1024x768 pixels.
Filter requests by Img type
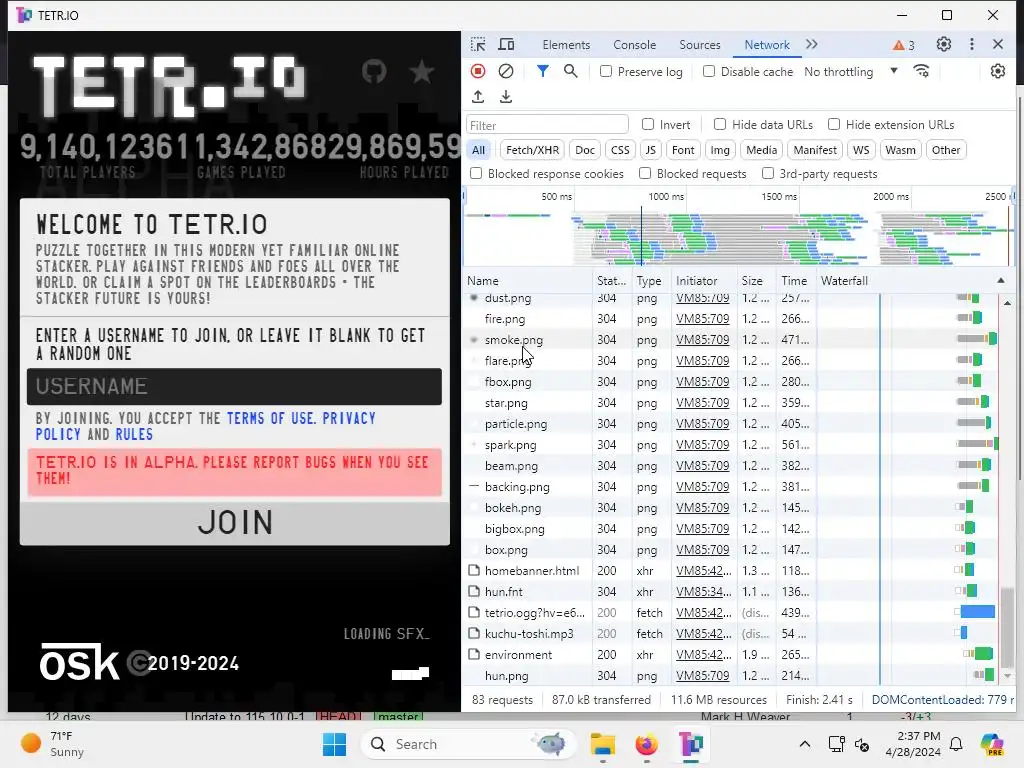tap(720, 150)
